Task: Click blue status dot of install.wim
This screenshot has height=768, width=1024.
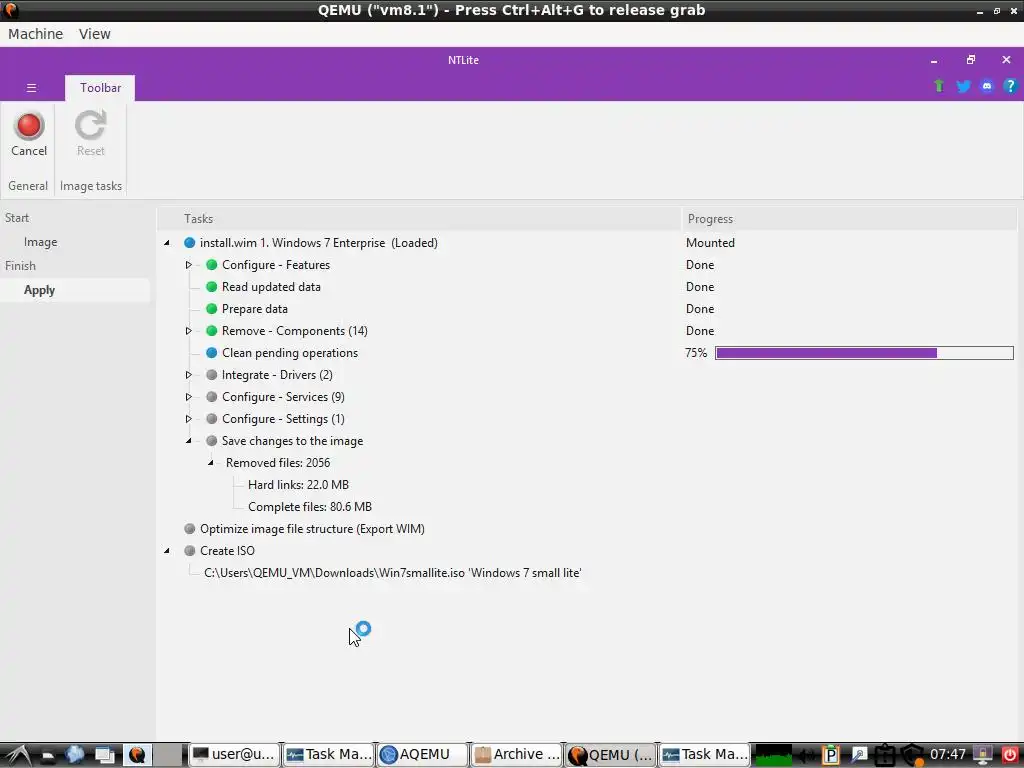Action: click(x=189, y=243)
